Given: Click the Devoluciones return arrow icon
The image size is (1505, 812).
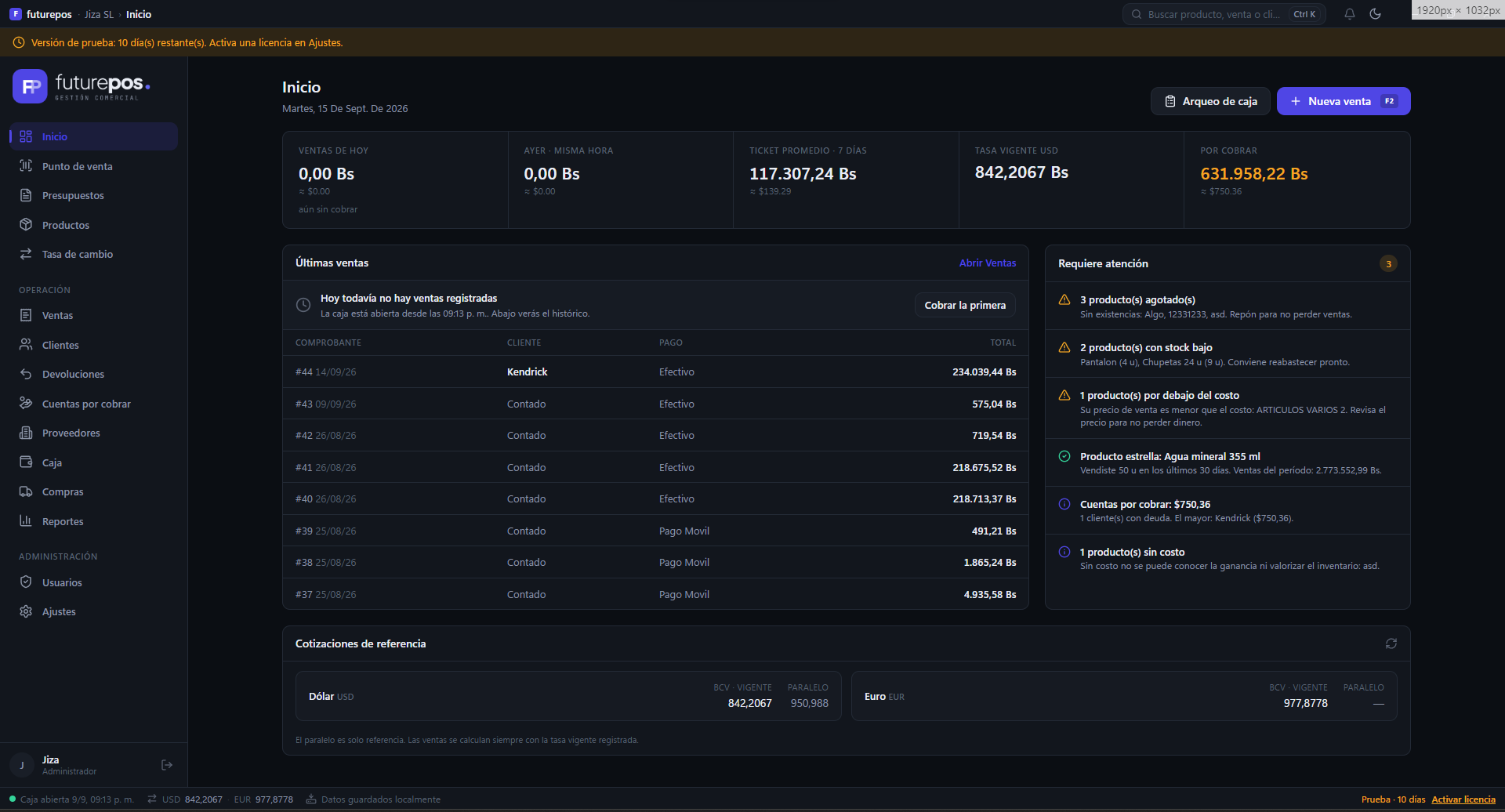Looking at the screenshot, I should 26,374.
